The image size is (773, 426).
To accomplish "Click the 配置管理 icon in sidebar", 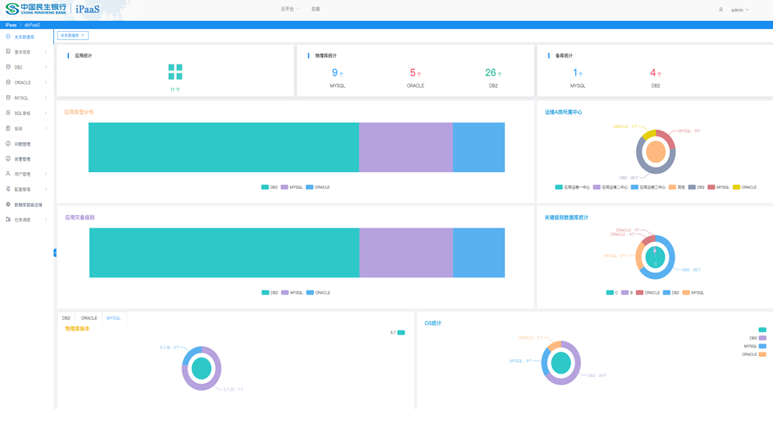I will tap(8, 189).
